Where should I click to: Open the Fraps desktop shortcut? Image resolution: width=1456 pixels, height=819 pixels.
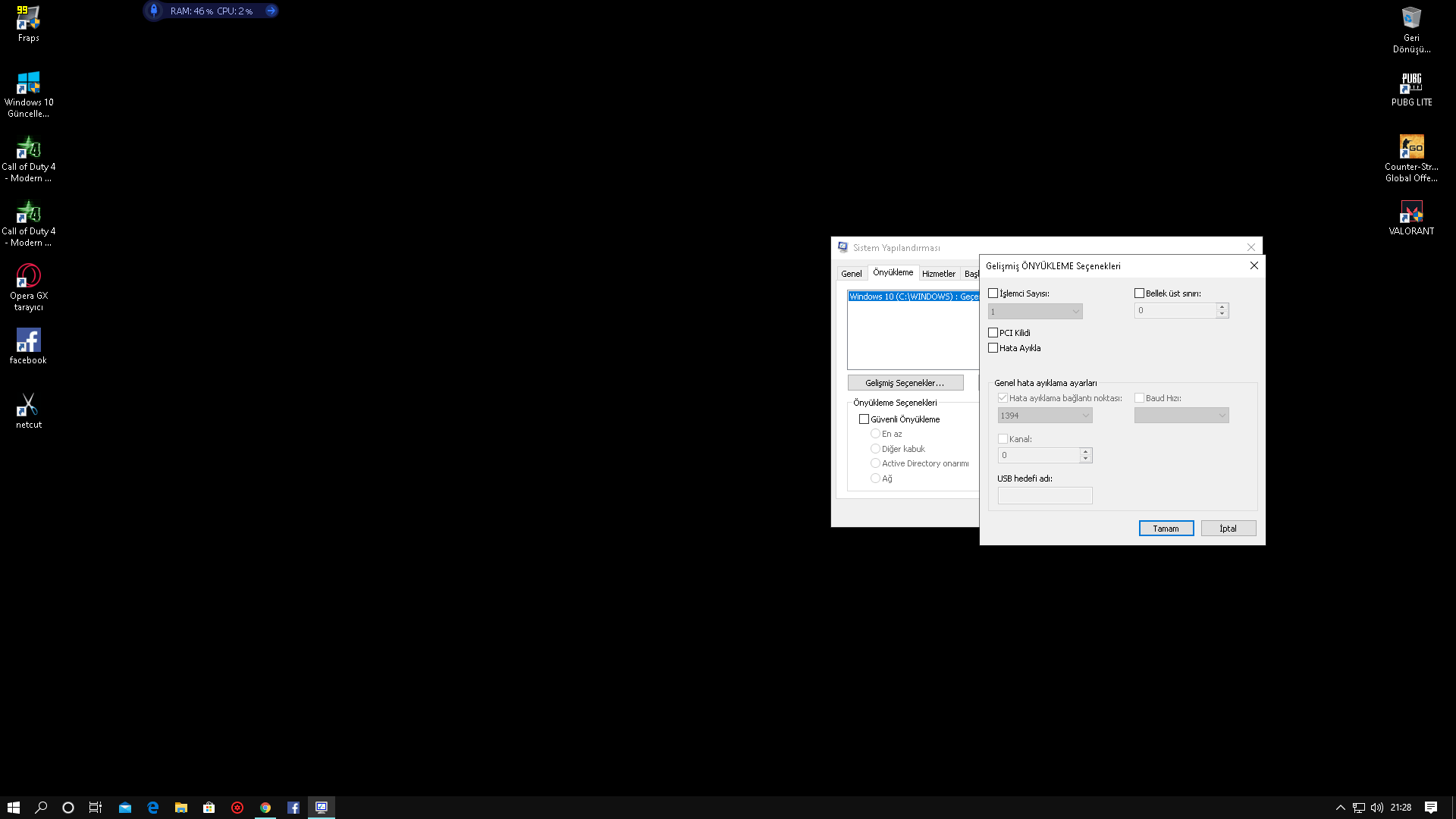pos(28,18)
